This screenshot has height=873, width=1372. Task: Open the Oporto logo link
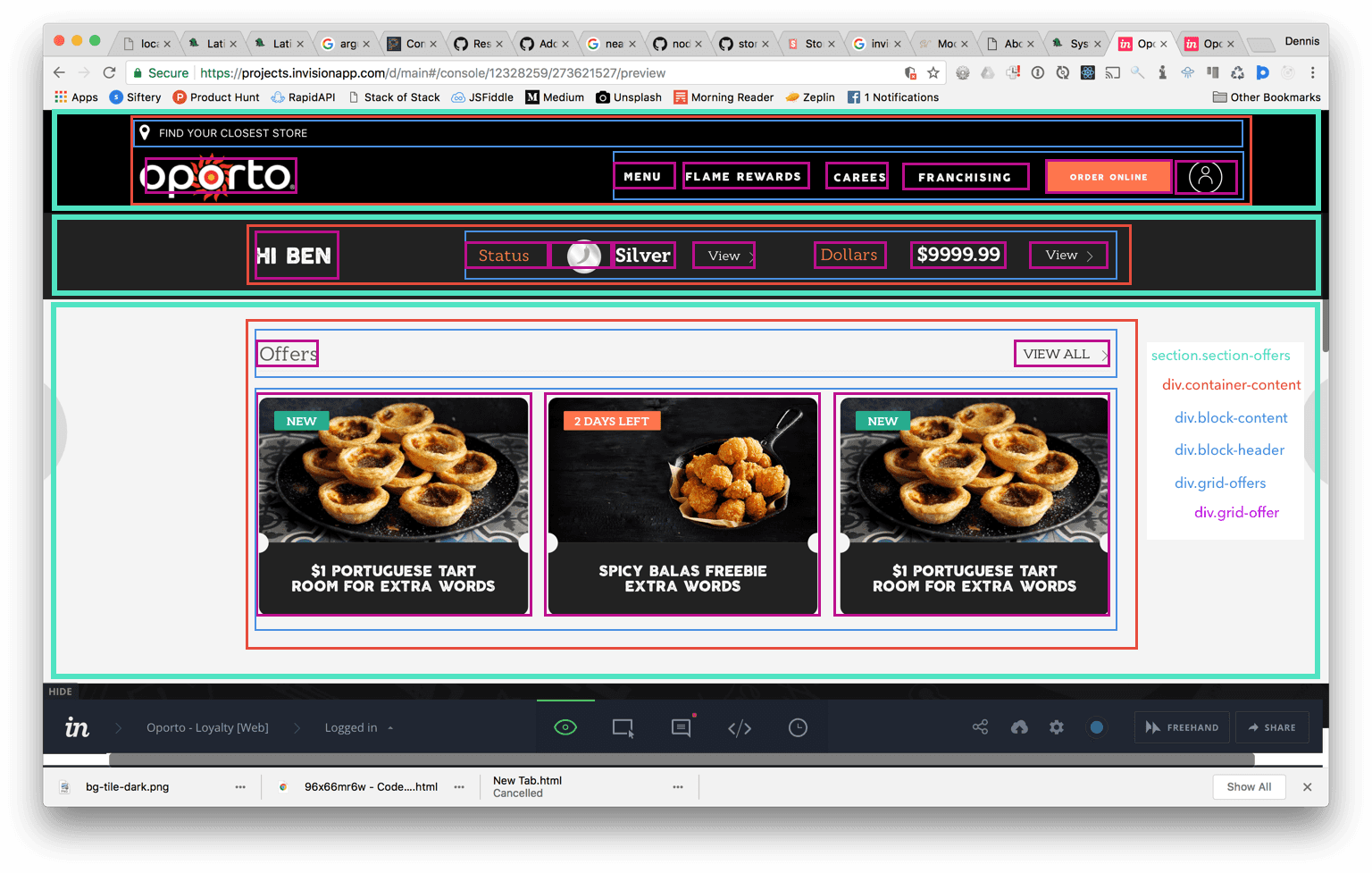[x=219, y=177]
